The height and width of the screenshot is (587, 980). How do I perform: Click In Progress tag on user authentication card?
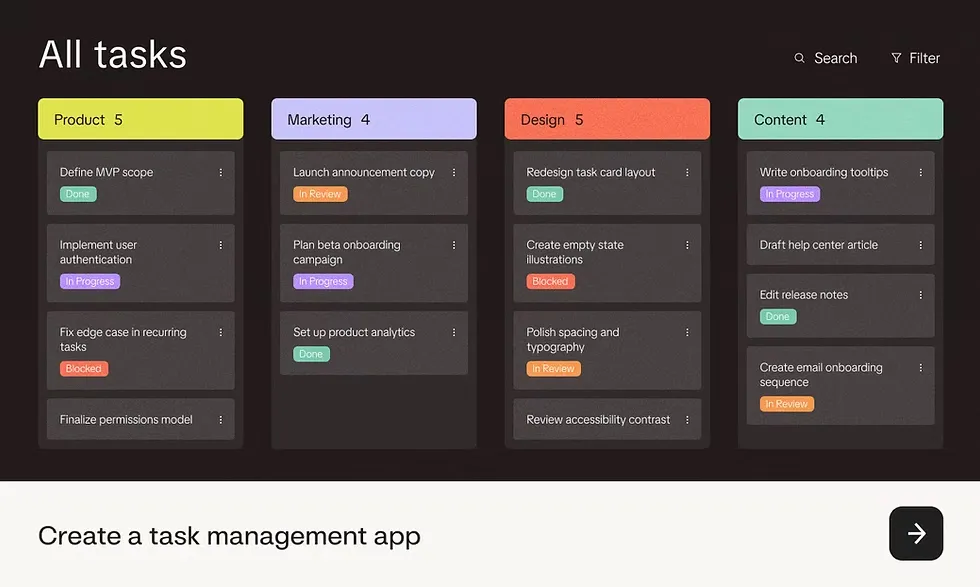tap(90, 281)
